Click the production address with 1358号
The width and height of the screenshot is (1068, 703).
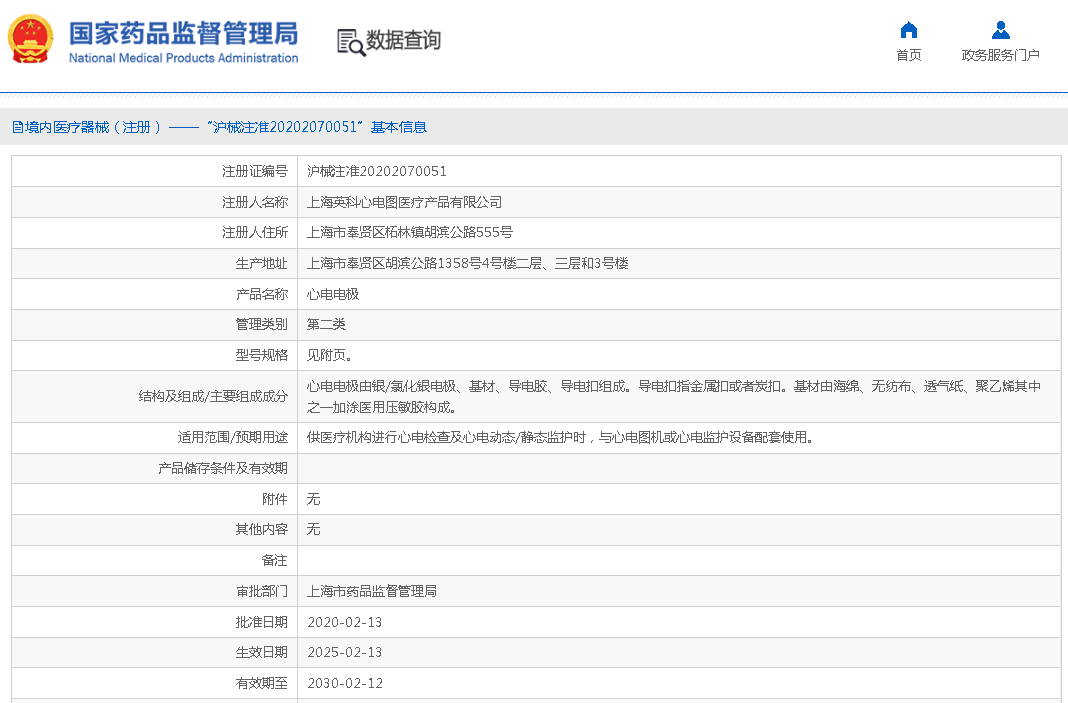tap(467, 263)
